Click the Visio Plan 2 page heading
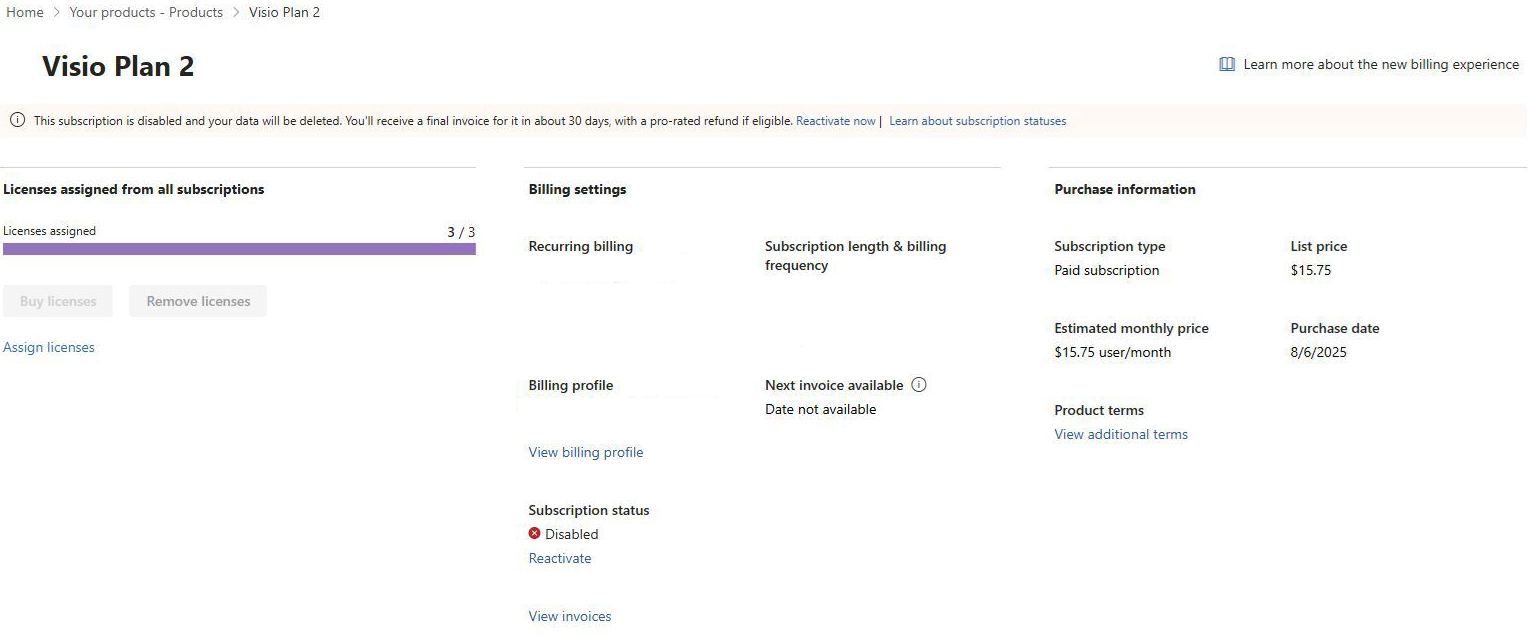Screen dimensions: 1528x635 pyautogui.click(x=118, y=67)
